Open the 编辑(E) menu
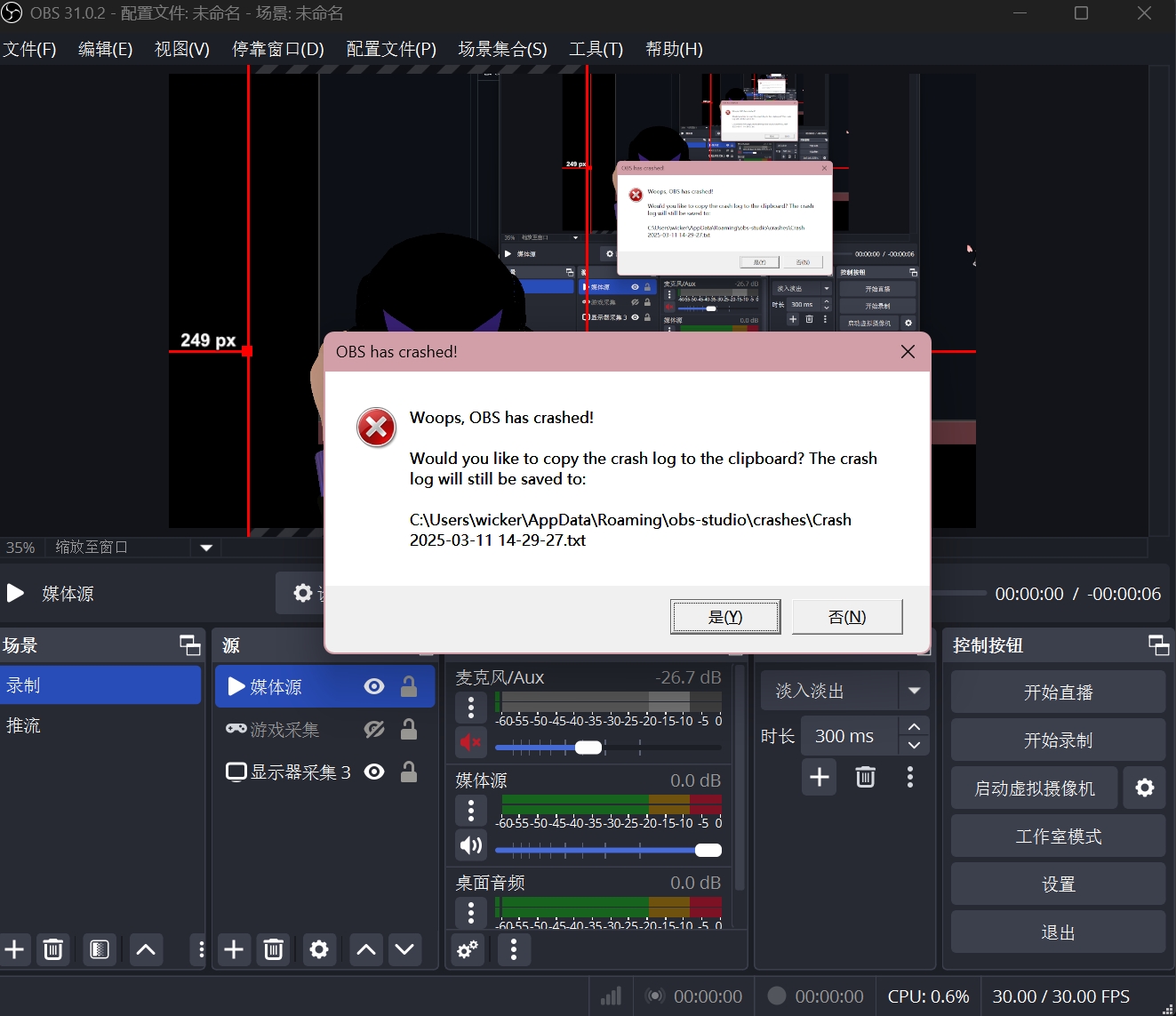 point(106,49)
